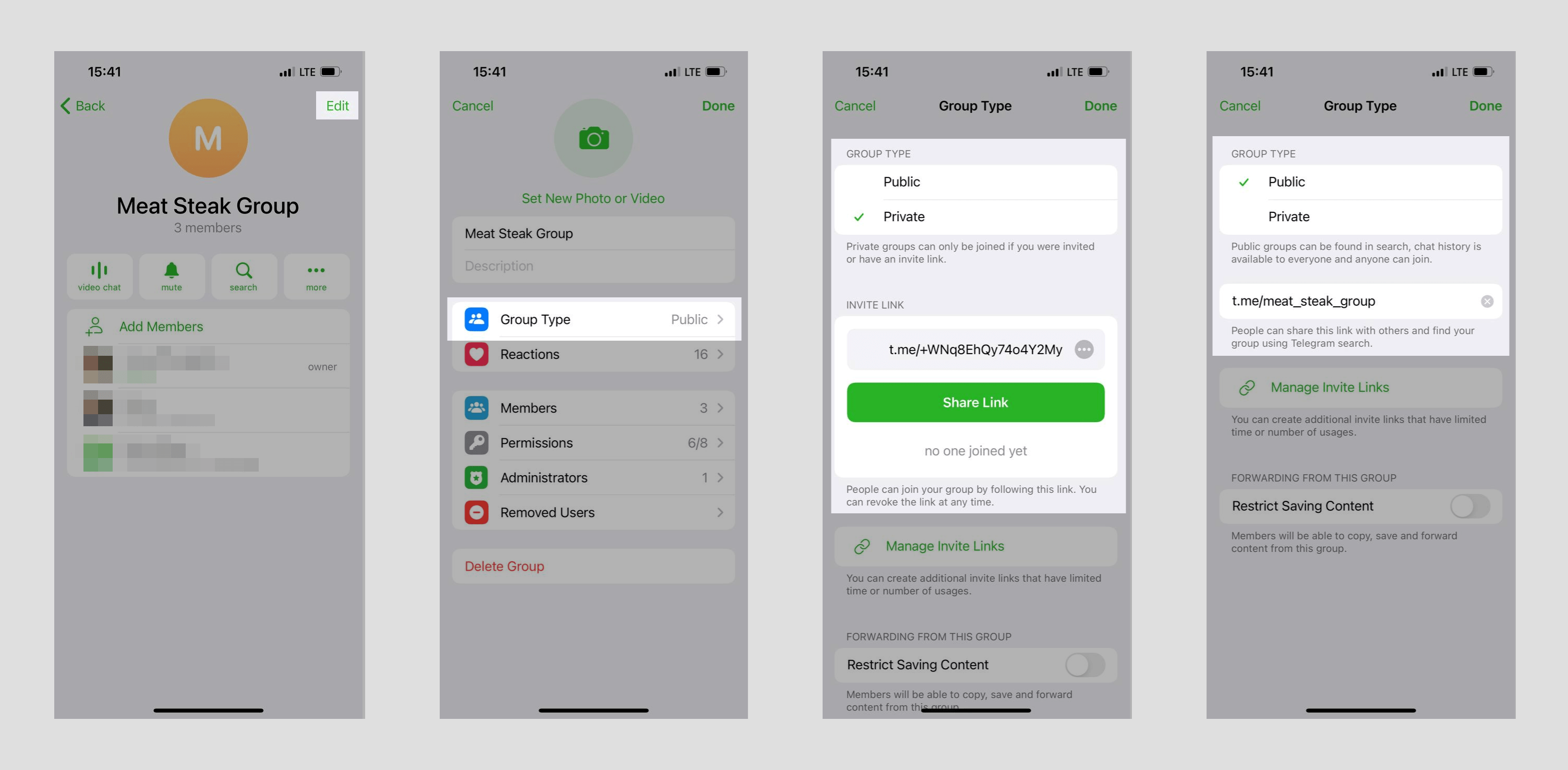Tap Edit button on group profile
This screenshot has width=1568, height=770.
337,105
